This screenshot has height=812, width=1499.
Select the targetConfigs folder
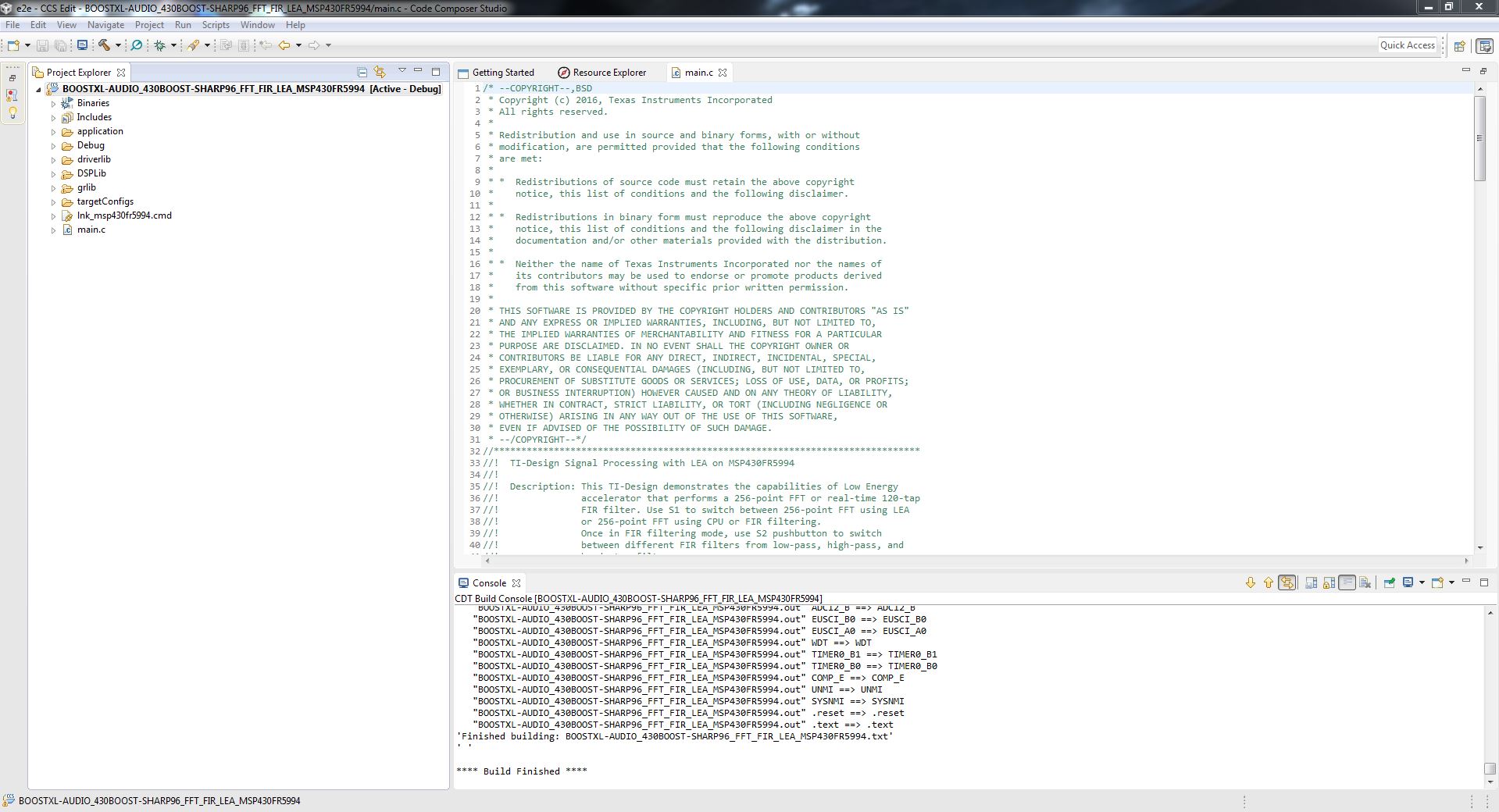[x=105, y=201]
